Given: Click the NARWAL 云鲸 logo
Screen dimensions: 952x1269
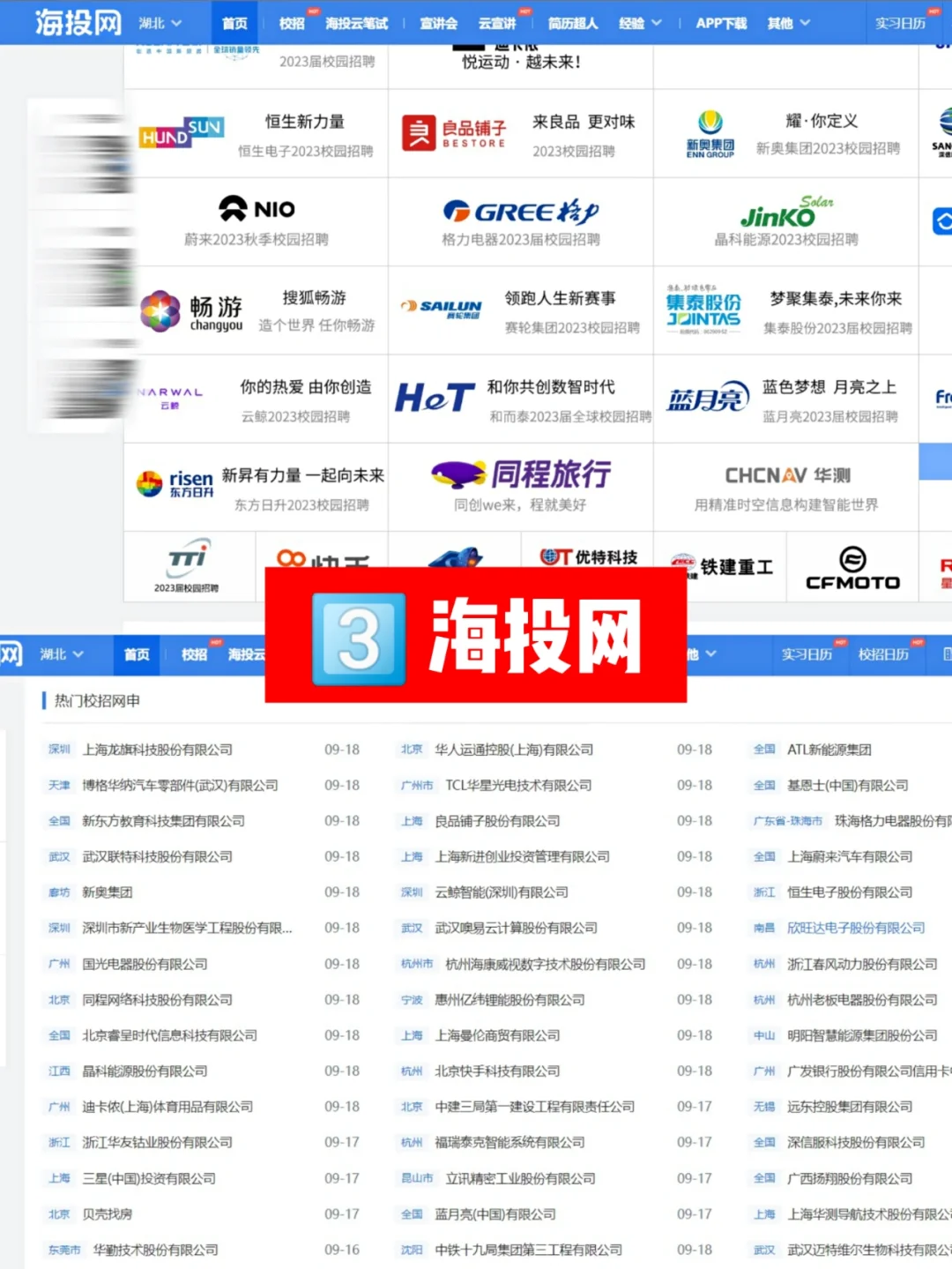Looking at the screenshot, I should tap(170, 398).
